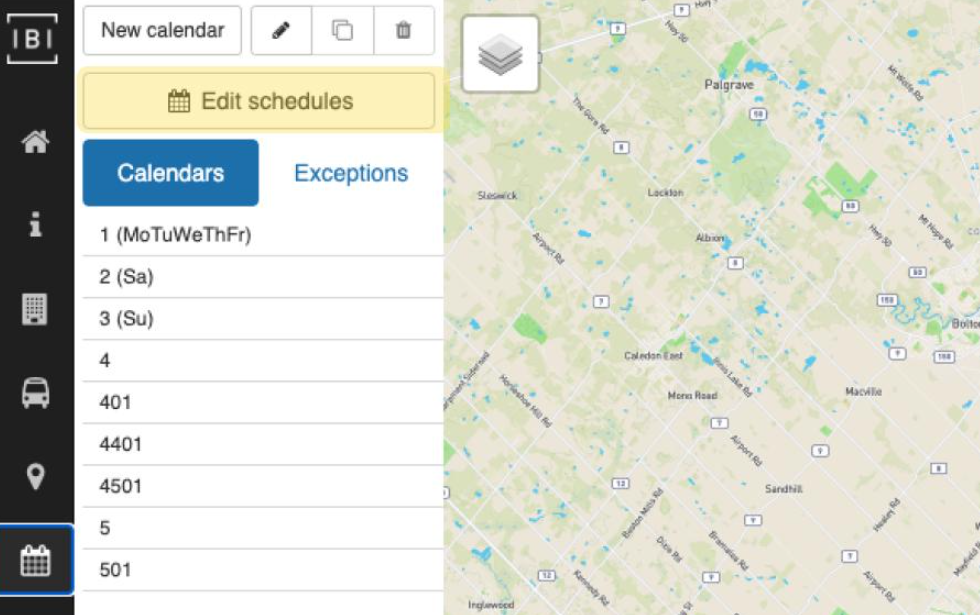Click the Sleswick label on the map
980x615 pixels.
point(497,196)
